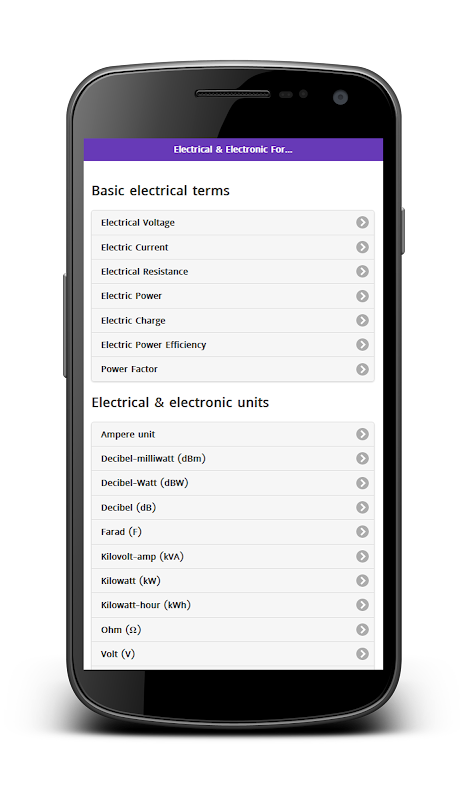Click arrow icon on Electrical Resistance row

[x=362, y=271]
